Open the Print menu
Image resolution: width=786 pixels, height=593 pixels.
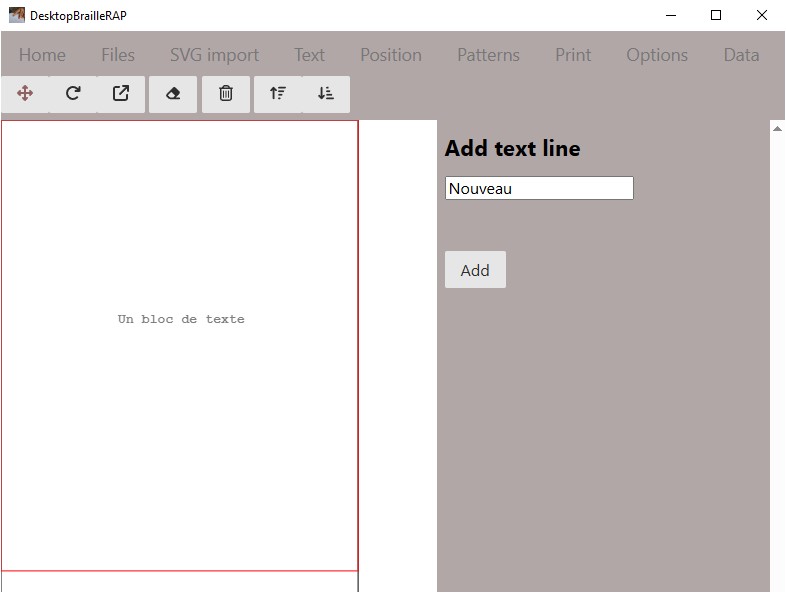pos(573,55)
